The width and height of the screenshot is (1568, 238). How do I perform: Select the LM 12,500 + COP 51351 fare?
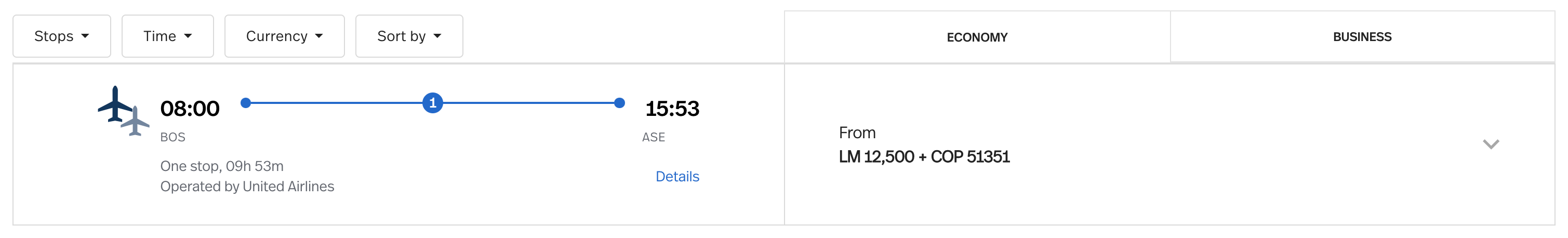tap(923, 157)
